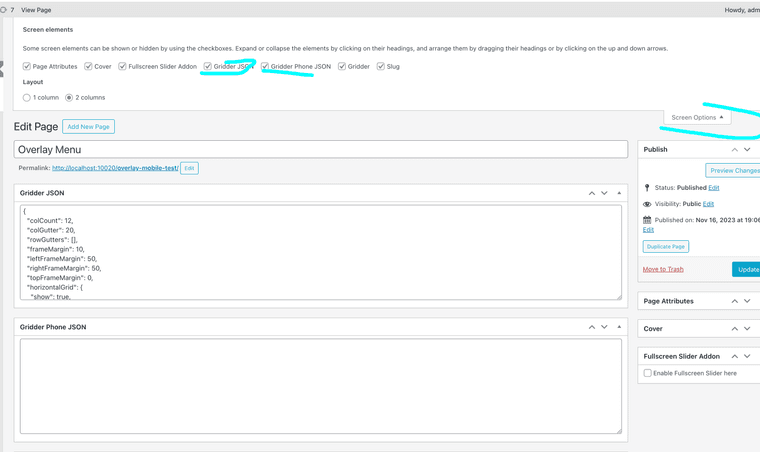Close the Screen Options tab
This screenshot has width=760, height=452.
pos(697,118)
